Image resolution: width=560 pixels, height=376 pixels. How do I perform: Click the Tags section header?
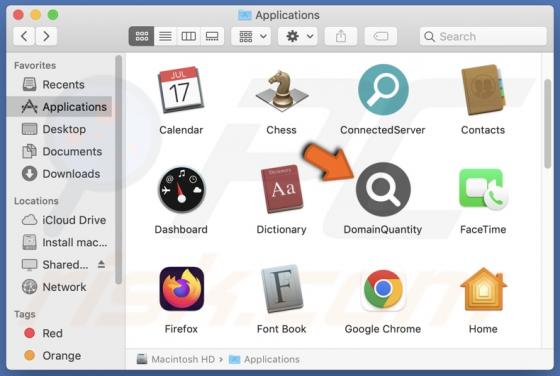point(25,314)
